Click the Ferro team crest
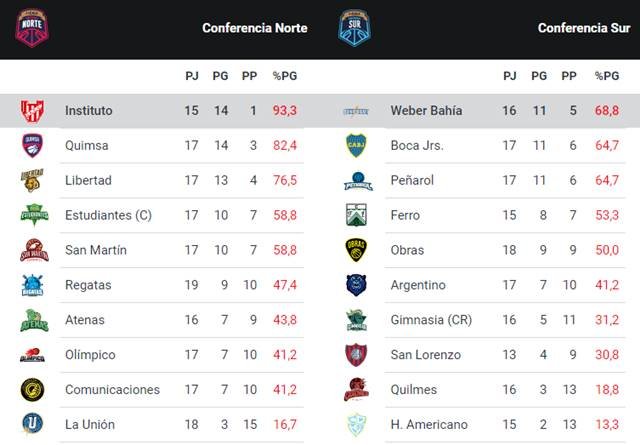640x445 pixels. coord(356,215)
